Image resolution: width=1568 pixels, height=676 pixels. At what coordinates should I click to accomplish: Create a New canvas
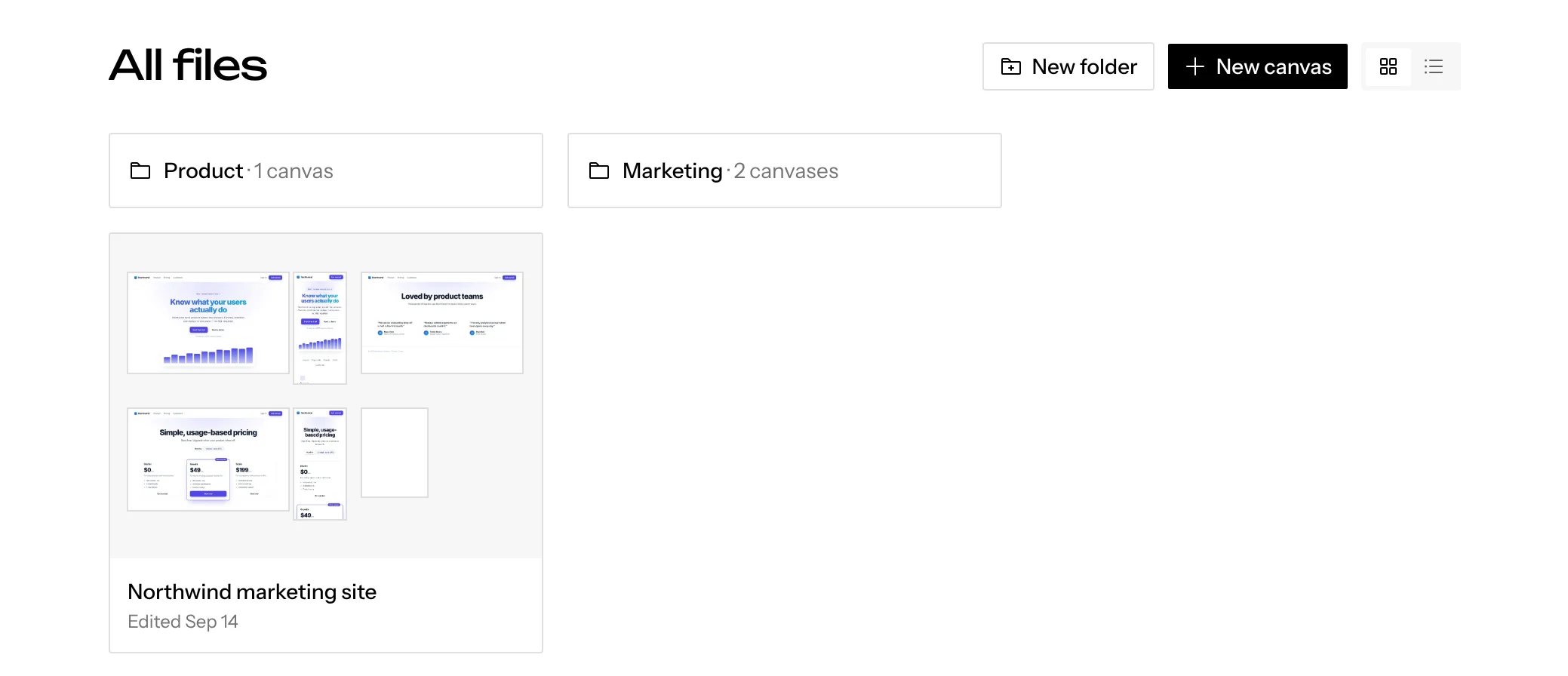[x=1257, y=66]
